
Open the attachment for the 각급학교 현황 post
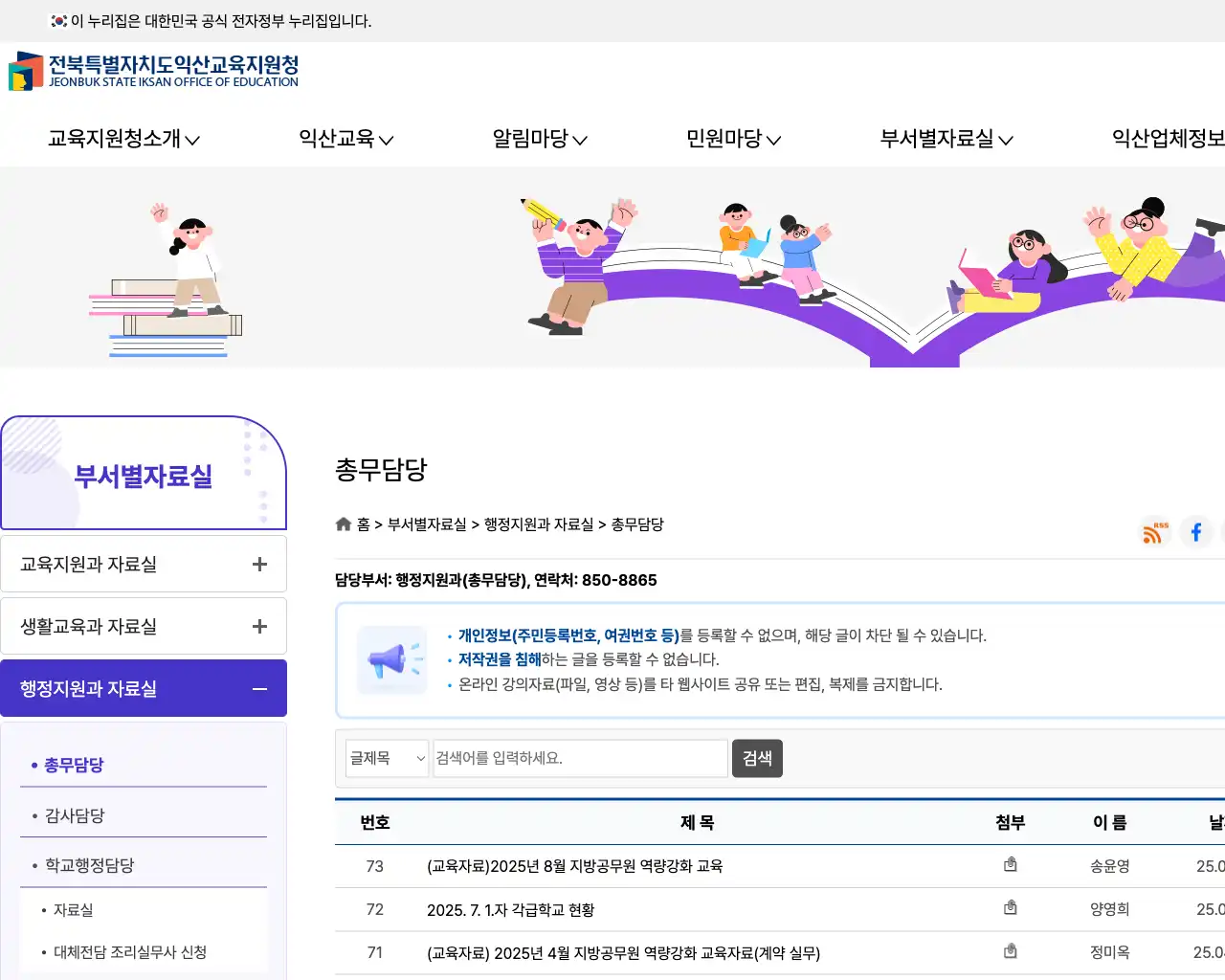tap(1010, 907)
